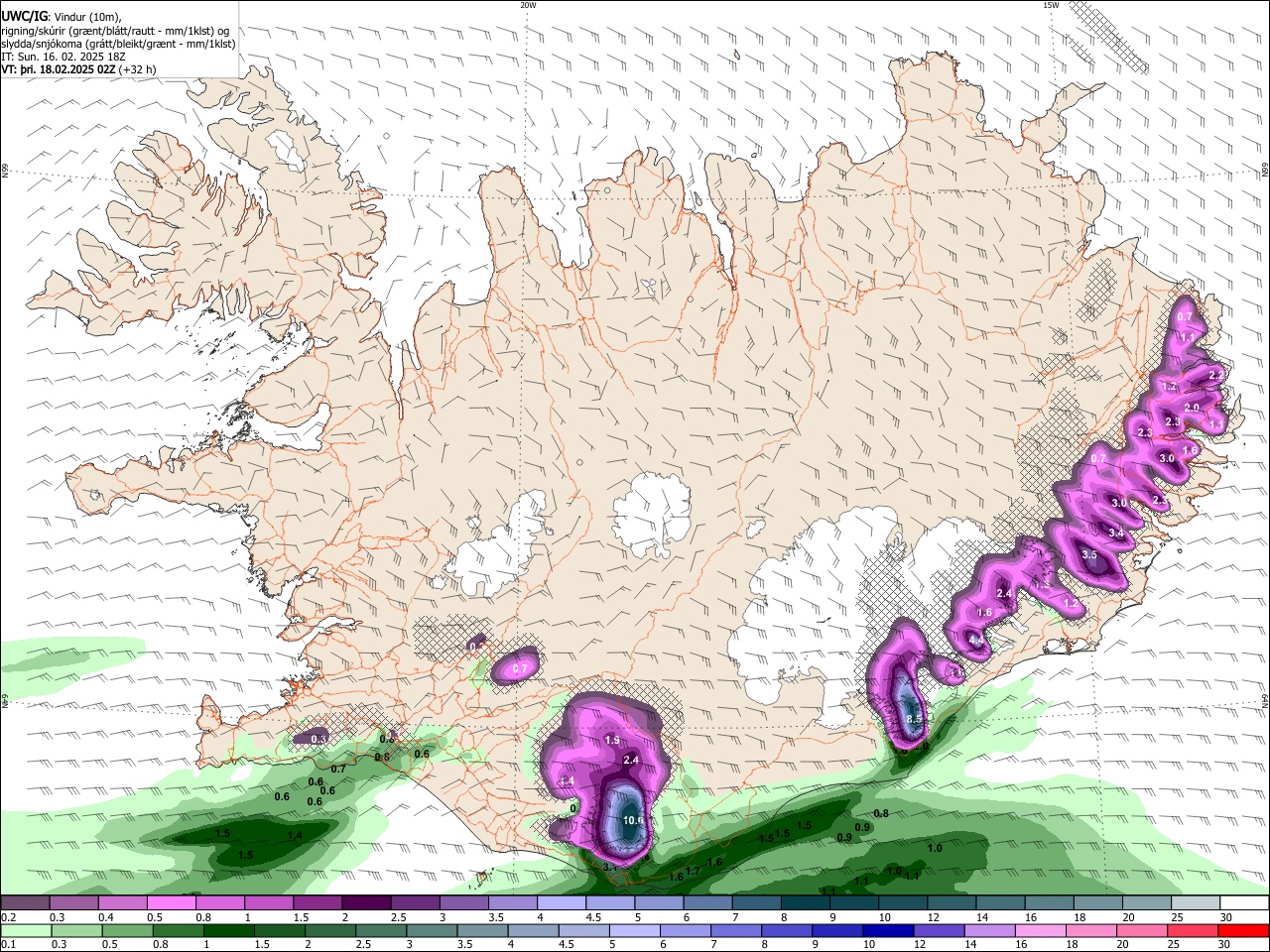
Task: Click the 3.5 value in the eastern snow band
Action: 1089,554
